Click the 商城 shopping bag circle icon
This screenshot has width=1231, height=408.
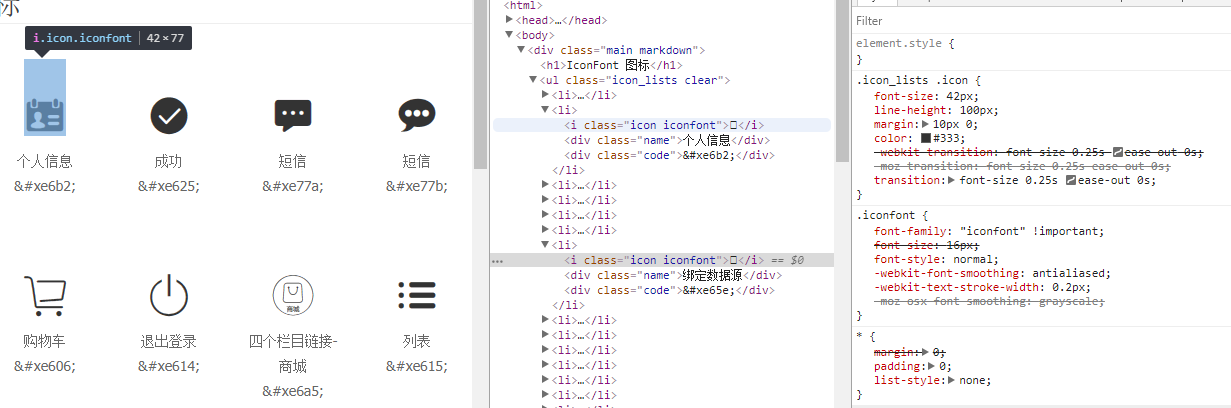293,296
